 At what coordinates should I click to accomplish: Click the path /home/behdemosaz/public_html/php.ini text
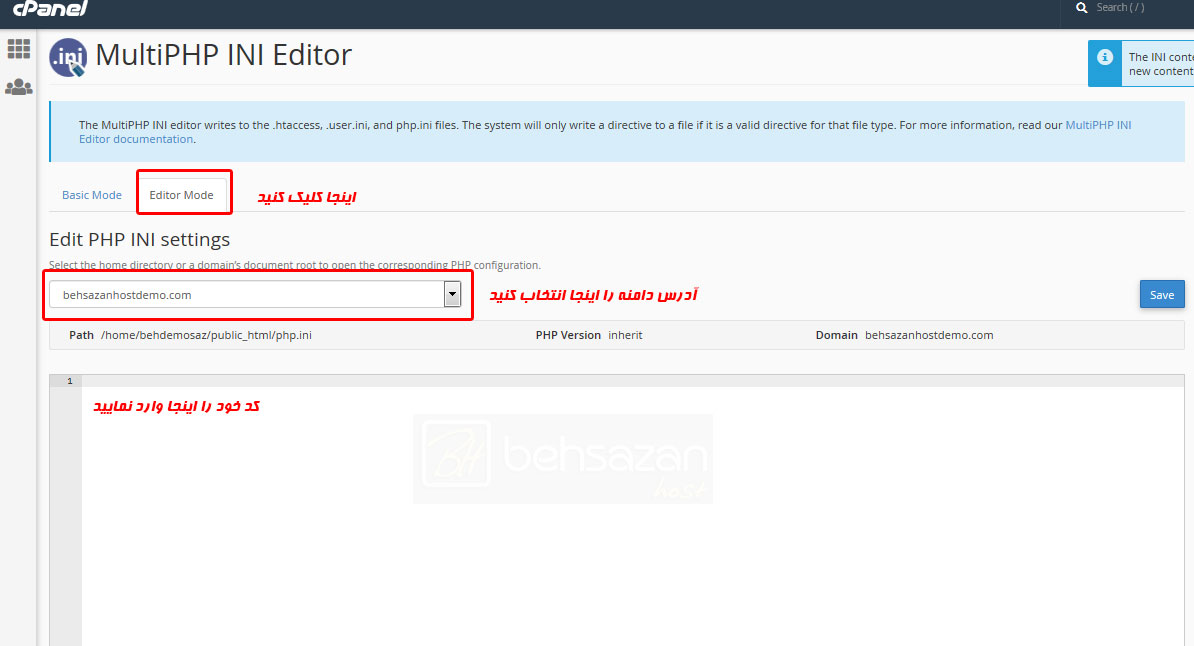(206, 335)
